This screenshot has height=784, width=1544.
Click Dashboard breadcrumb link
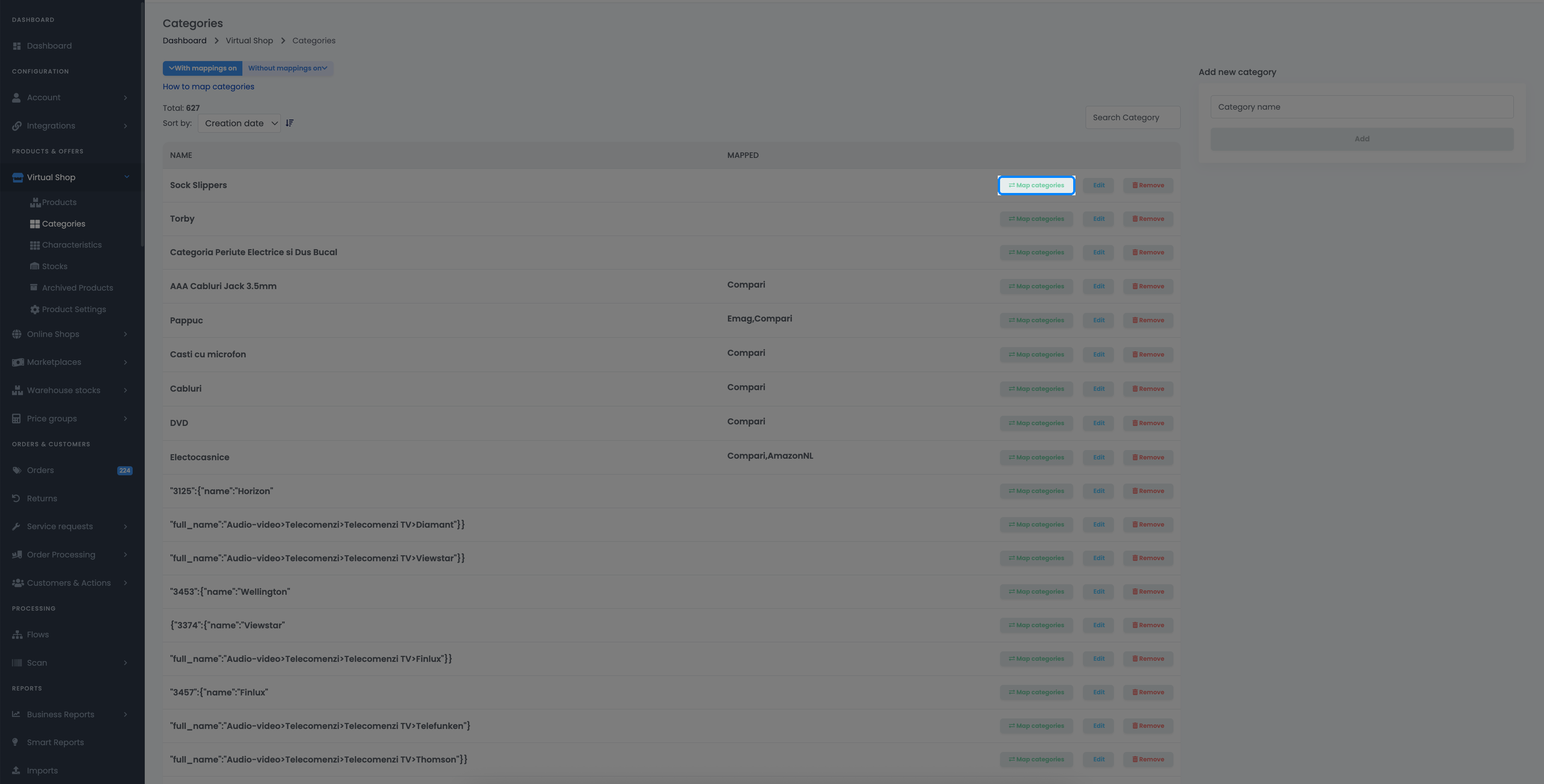tap(185, 41)
